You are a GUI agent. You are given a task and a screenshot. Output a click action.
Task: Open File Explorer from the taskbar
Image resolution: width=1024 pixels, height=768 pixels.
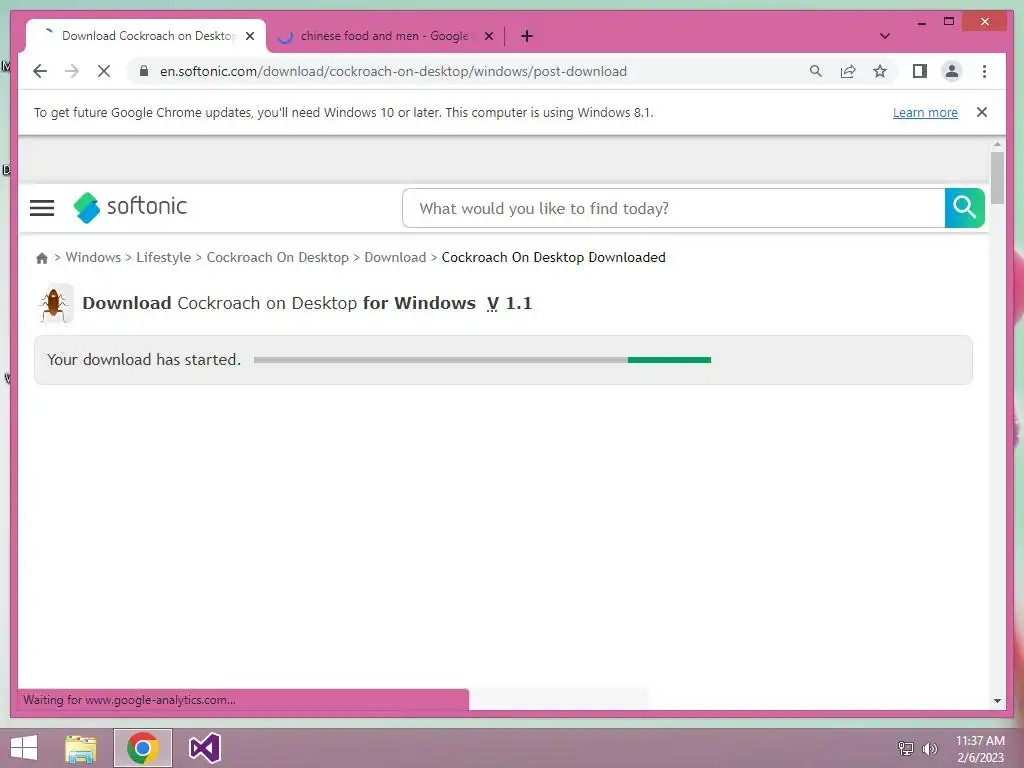pyautogui.click(x=80, y=748)
